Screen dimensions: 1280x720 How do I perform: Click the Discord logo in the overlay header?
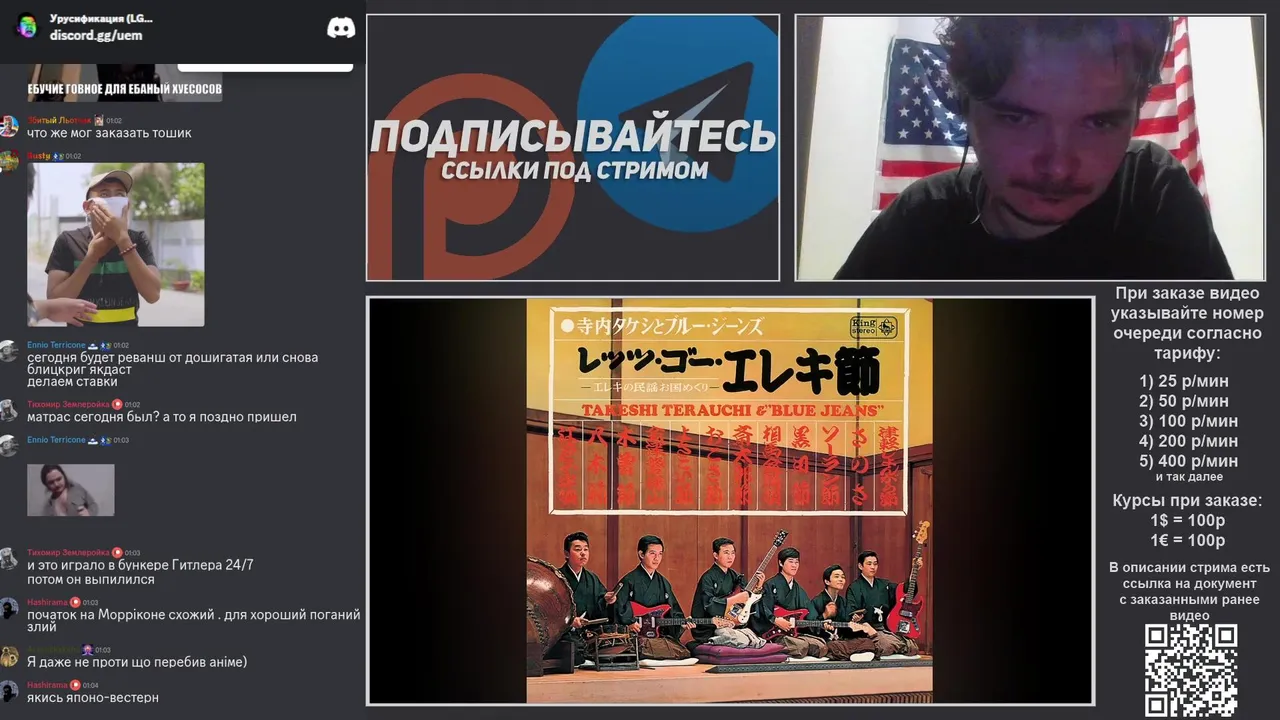(341, 27)
